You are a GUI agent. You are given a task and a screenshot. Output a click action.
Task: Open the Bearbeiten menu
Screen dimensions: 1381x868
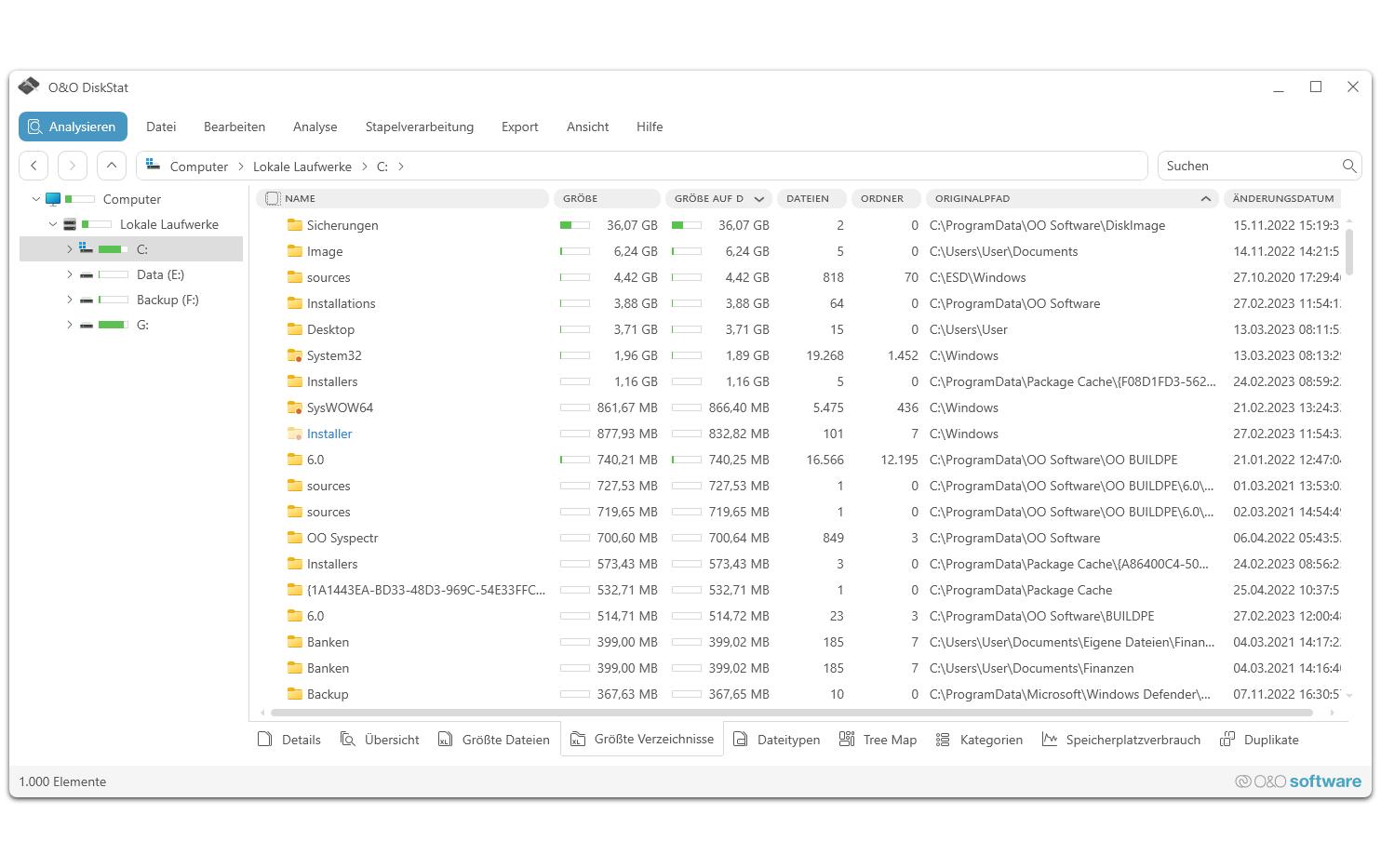(x=235, y=127)
